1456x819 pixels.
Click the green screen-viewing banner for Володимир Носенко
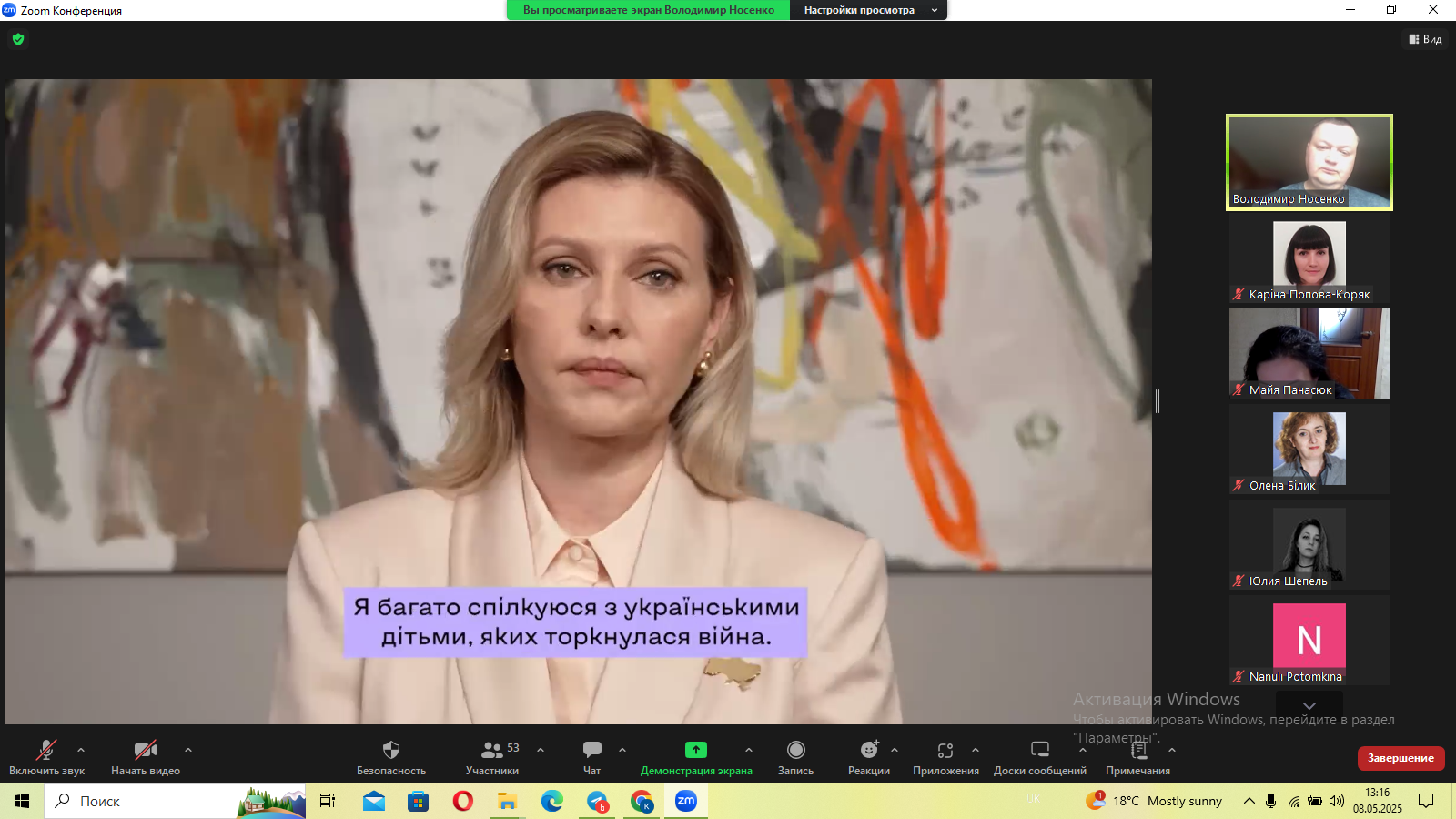pyautogui.click(x=648, y=10)
